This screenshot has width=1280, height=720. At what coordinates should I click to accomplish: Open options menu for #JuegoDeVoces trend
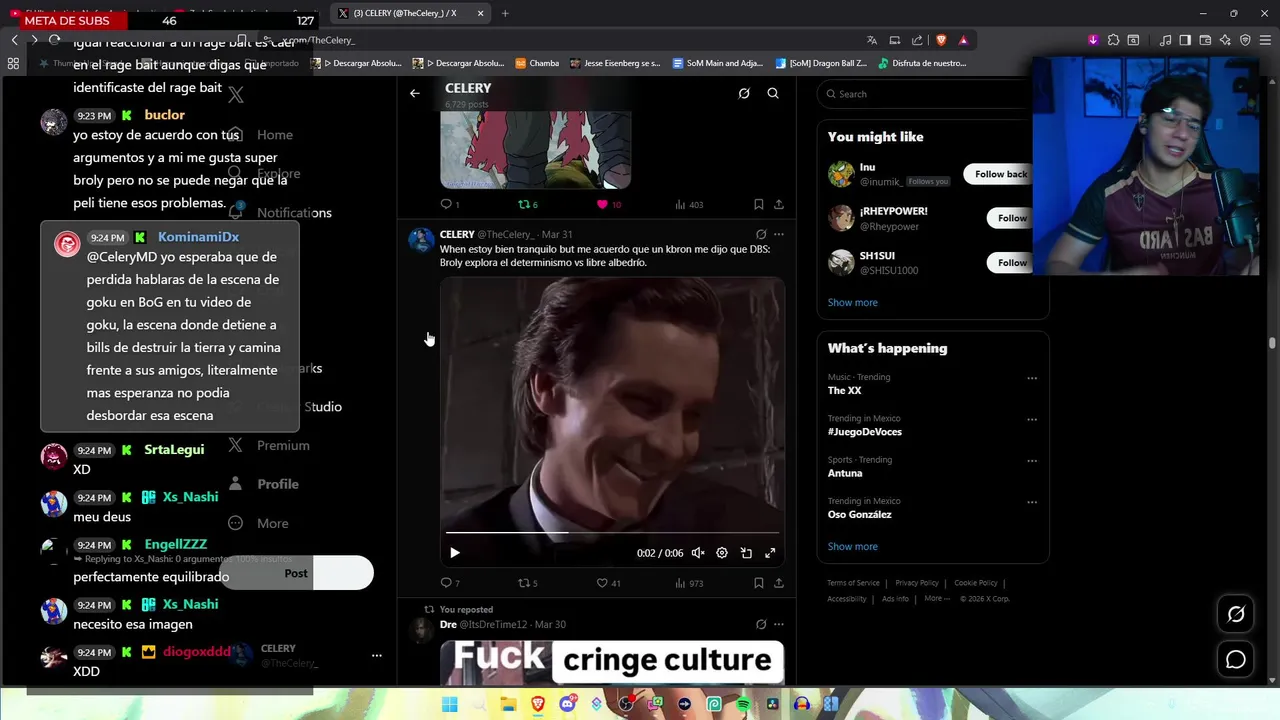[x=1032, y=419]
